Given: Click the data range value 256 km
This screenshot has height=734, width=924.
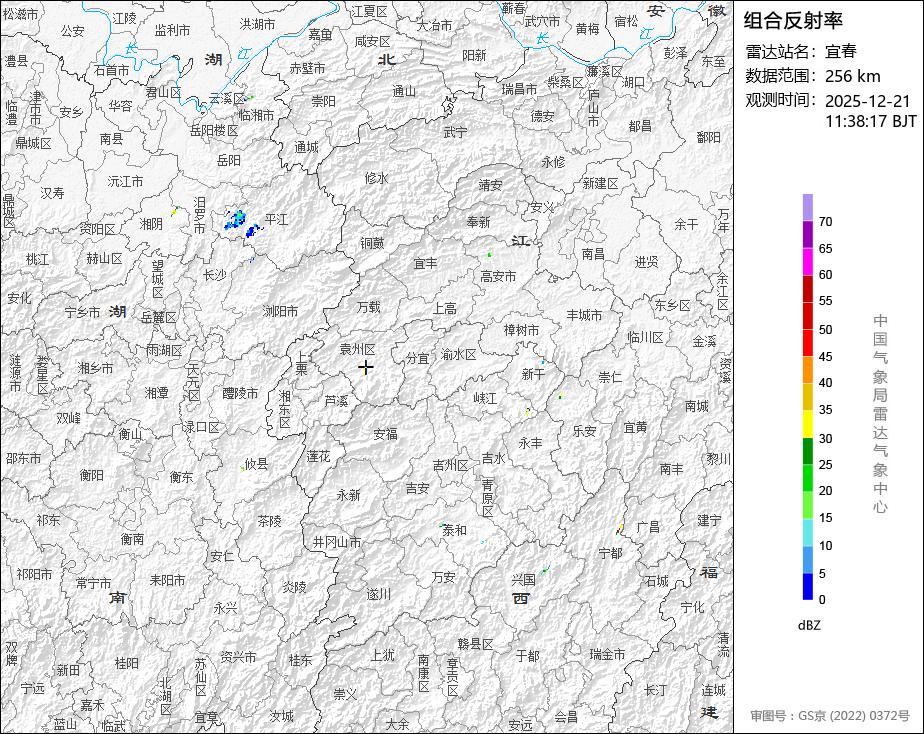Looking at the screenshot, I should click(x=853, y=76).
